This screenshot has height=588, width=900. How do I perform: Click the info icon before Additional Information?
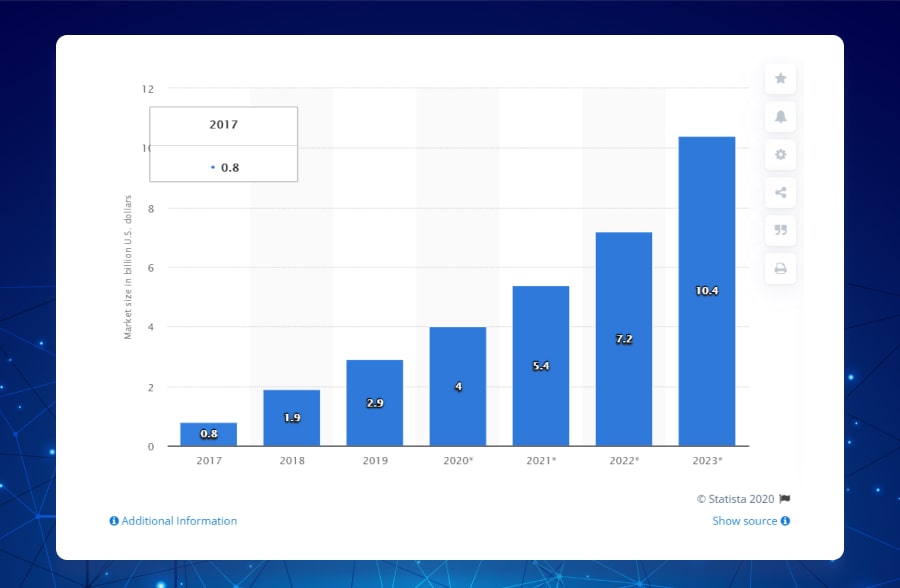coord(114,521)
